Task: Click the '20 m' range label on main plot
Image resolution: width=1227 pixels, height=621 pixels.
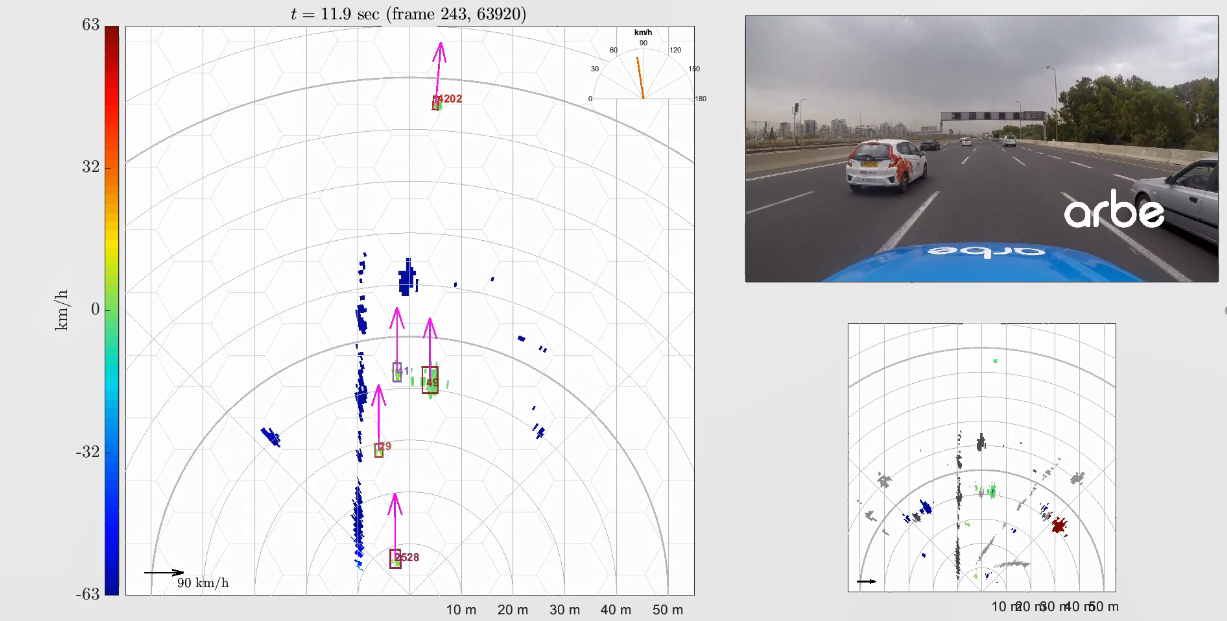Action: click(x=512, y=609)
